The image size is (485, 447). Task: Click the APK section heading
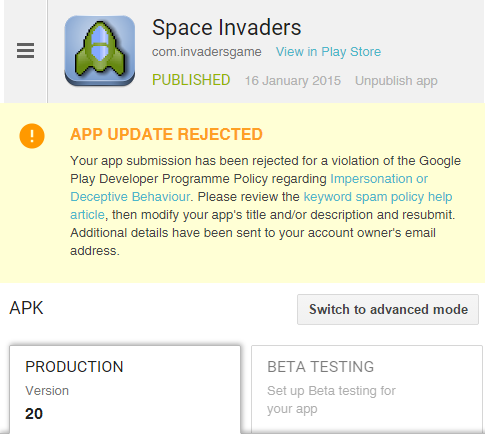(x=26, y=308)
